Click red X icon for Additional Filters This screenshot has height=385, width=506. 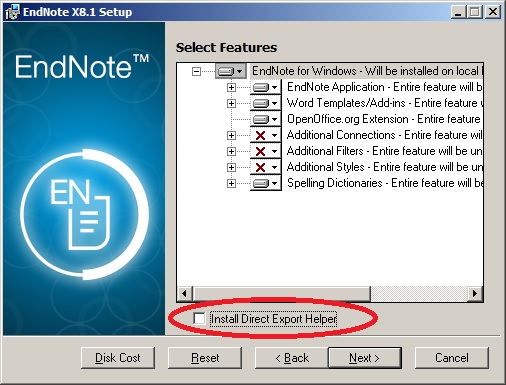click(266, 151)
